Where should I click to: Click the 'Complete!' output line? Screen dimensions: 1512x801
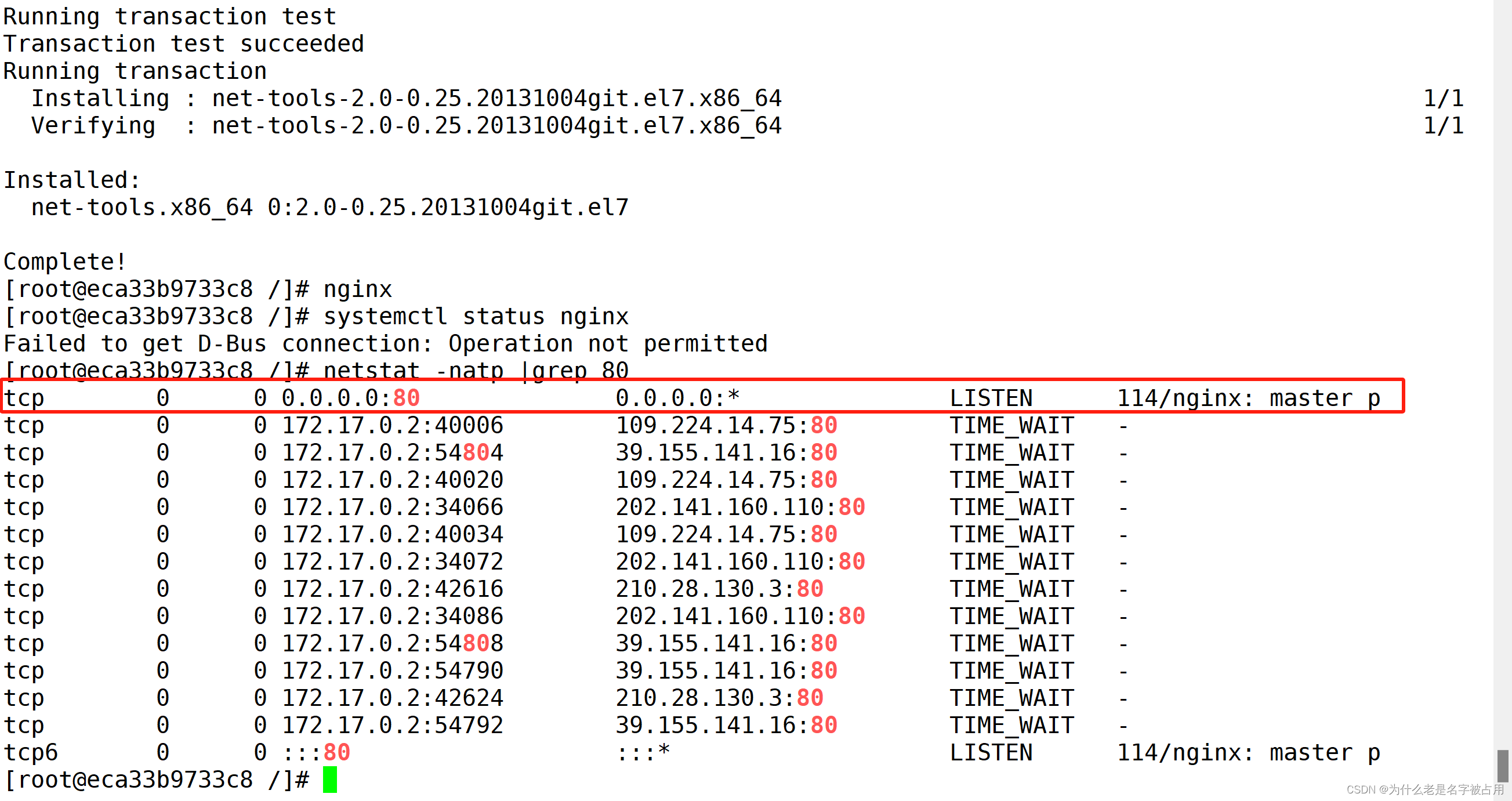tap(65, 262)
